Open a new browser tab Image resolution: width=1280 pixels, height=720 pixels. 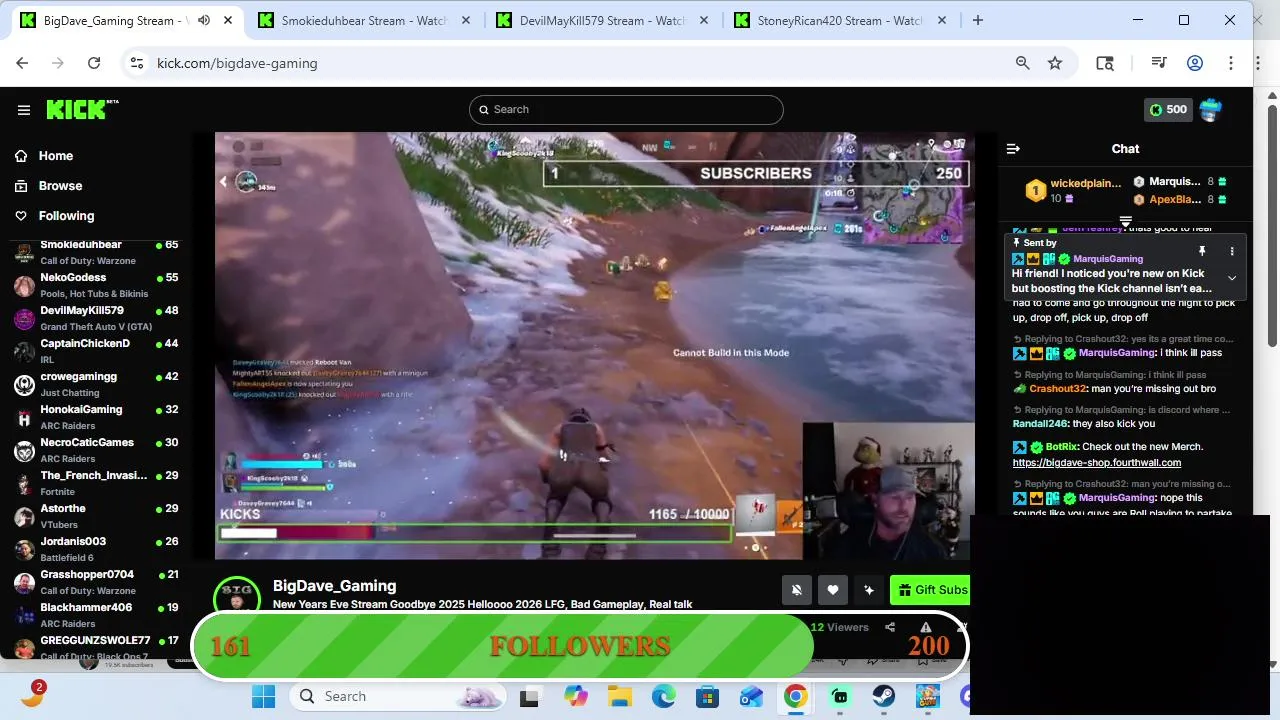click(978, 20)
